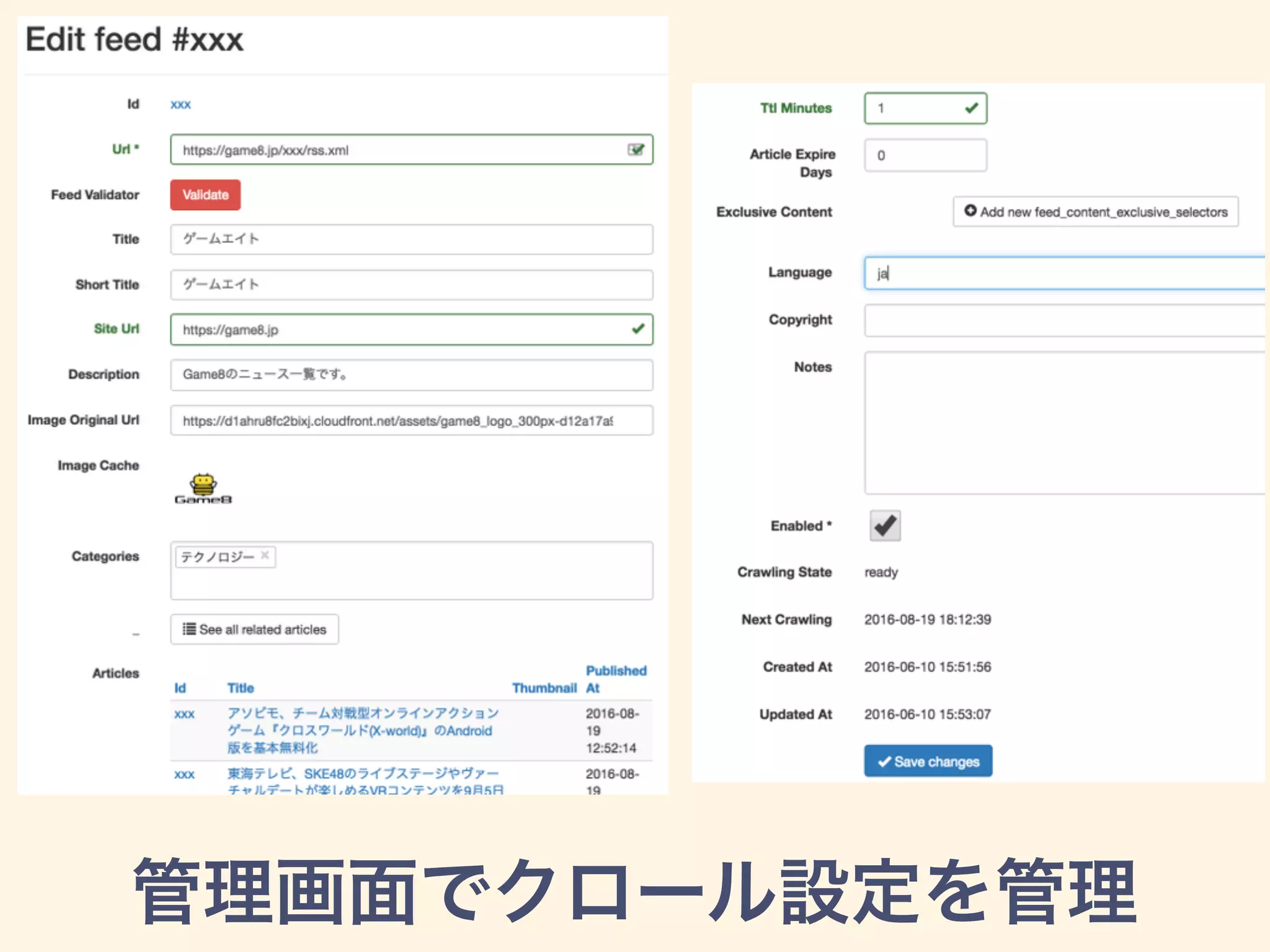1270x952 pixels.
Task: Sort articles by Title column header
Action: 241,688
